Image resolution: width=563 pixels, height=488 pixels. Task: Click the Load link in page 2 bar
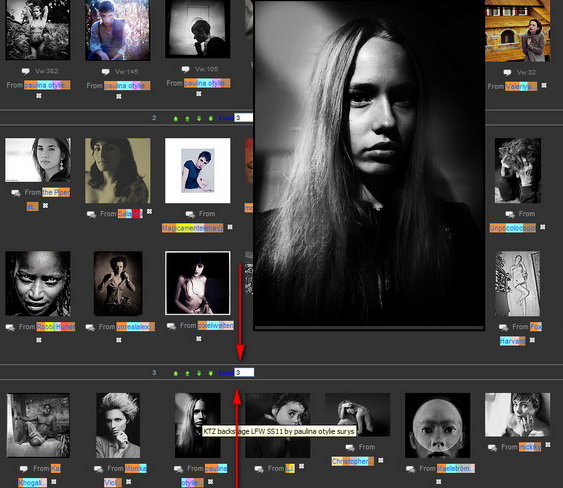(226, 118)
